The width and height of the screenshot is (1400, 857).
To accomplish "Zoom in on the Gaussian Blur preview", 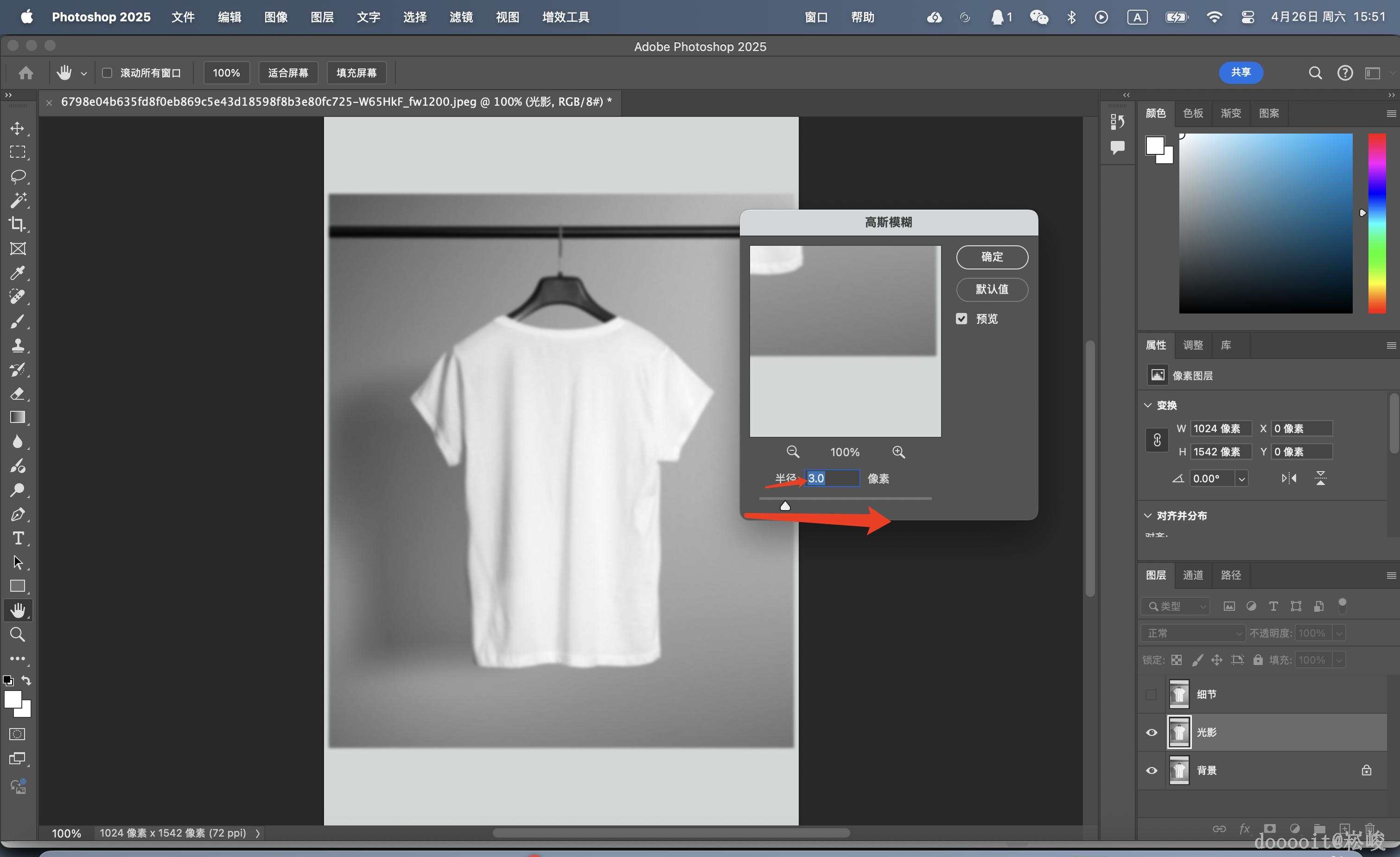I will (x=898, y=452).
